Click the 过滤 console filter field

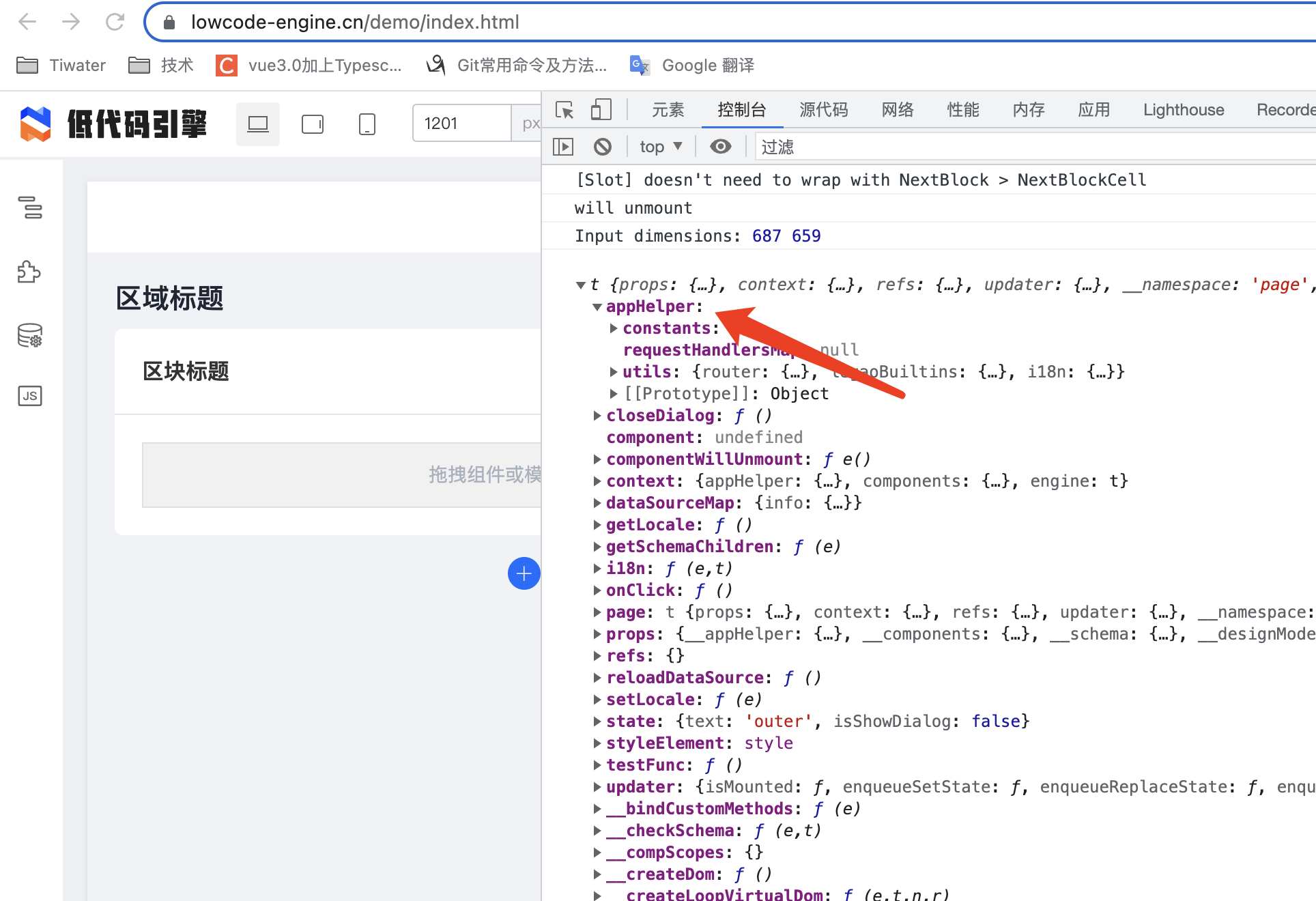pos(1035,147)
